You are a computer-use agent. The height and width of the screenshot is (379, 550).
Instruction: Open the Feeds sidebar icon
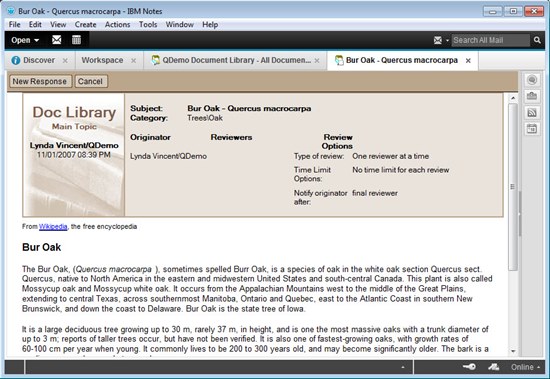tap(532, 112)
